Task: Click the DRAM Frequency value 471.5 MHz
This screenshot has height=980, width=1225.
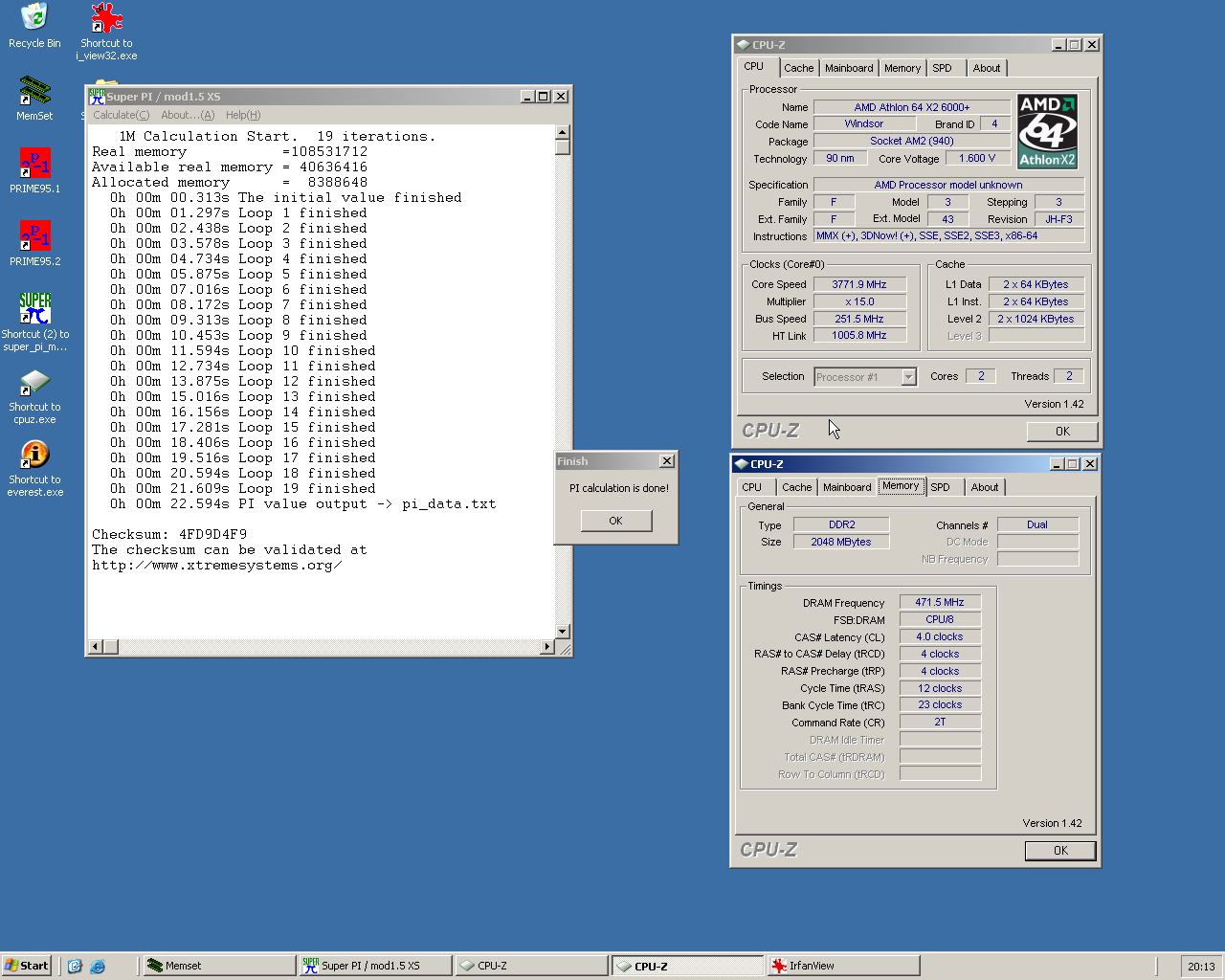Action: click(x=940, y=602)
